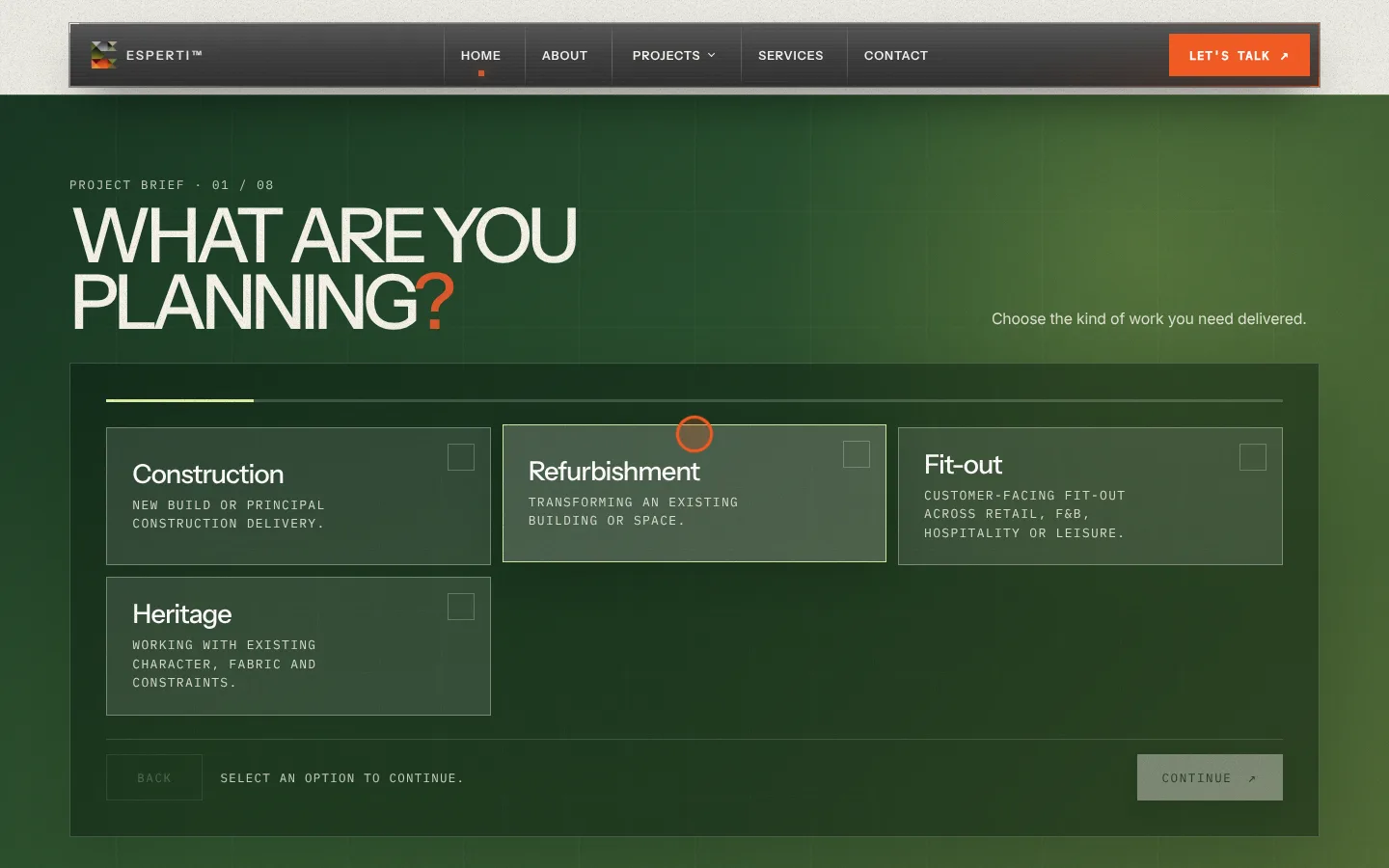Click the Let's Talk button
1389x868 pixels.
click(x=1239, y=55)
